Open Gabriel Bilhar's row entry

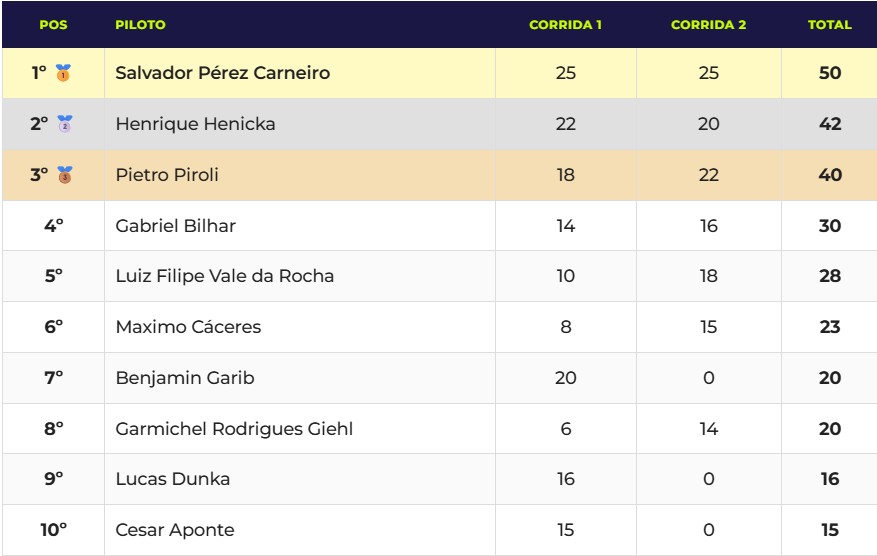[x=176, y=226]
